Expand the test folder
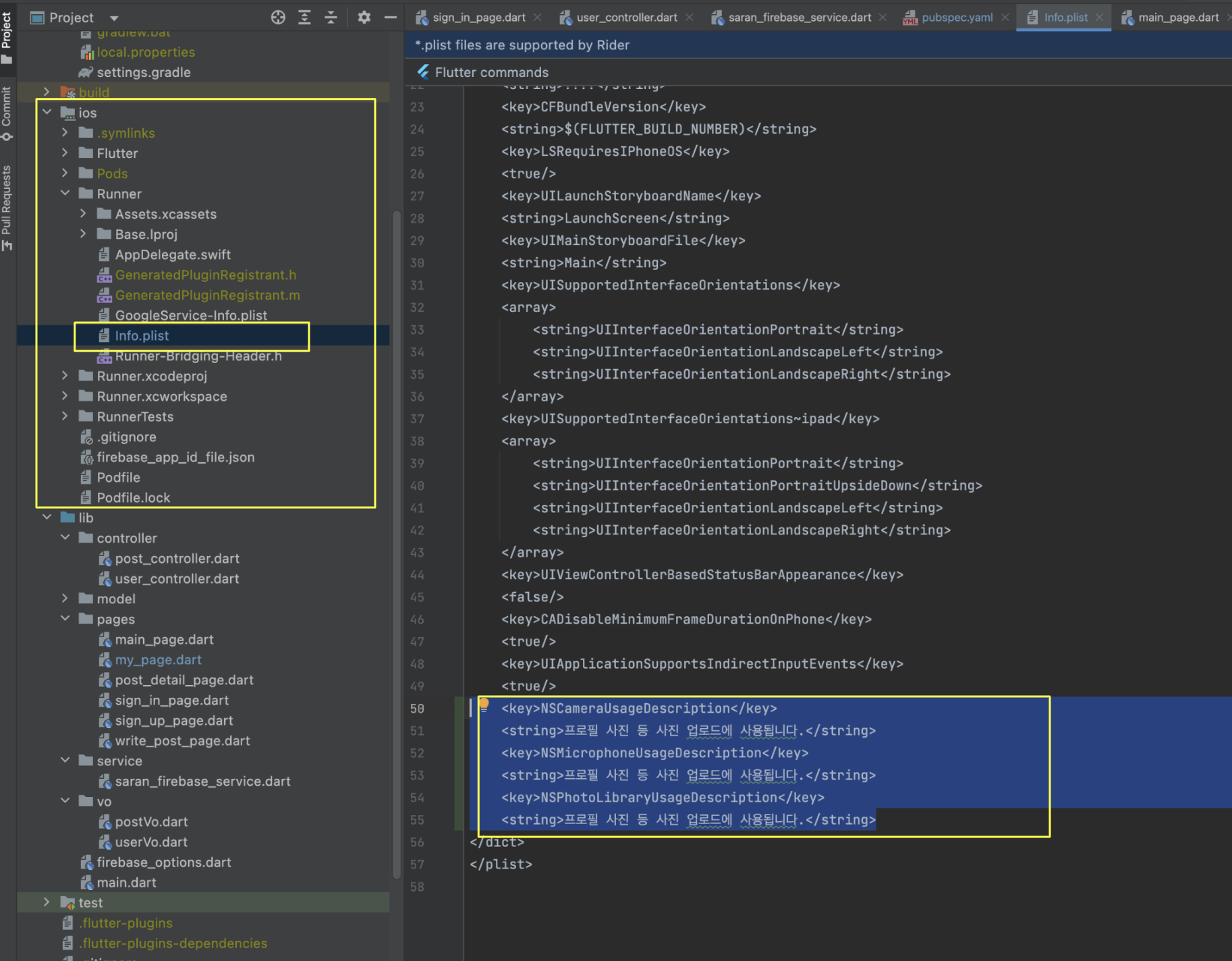The image size is (1232, 961). (x=47, y=902)
